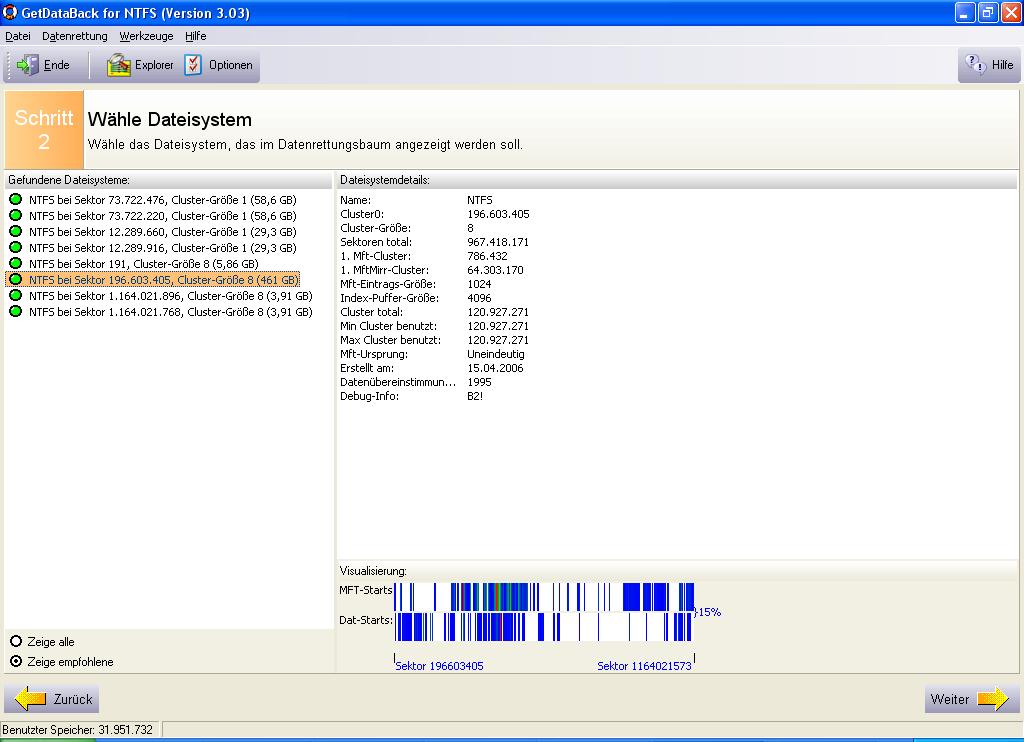Click the Explorer toolbar button label
The height and width of the screenshot is (742, 1024).
154,65
